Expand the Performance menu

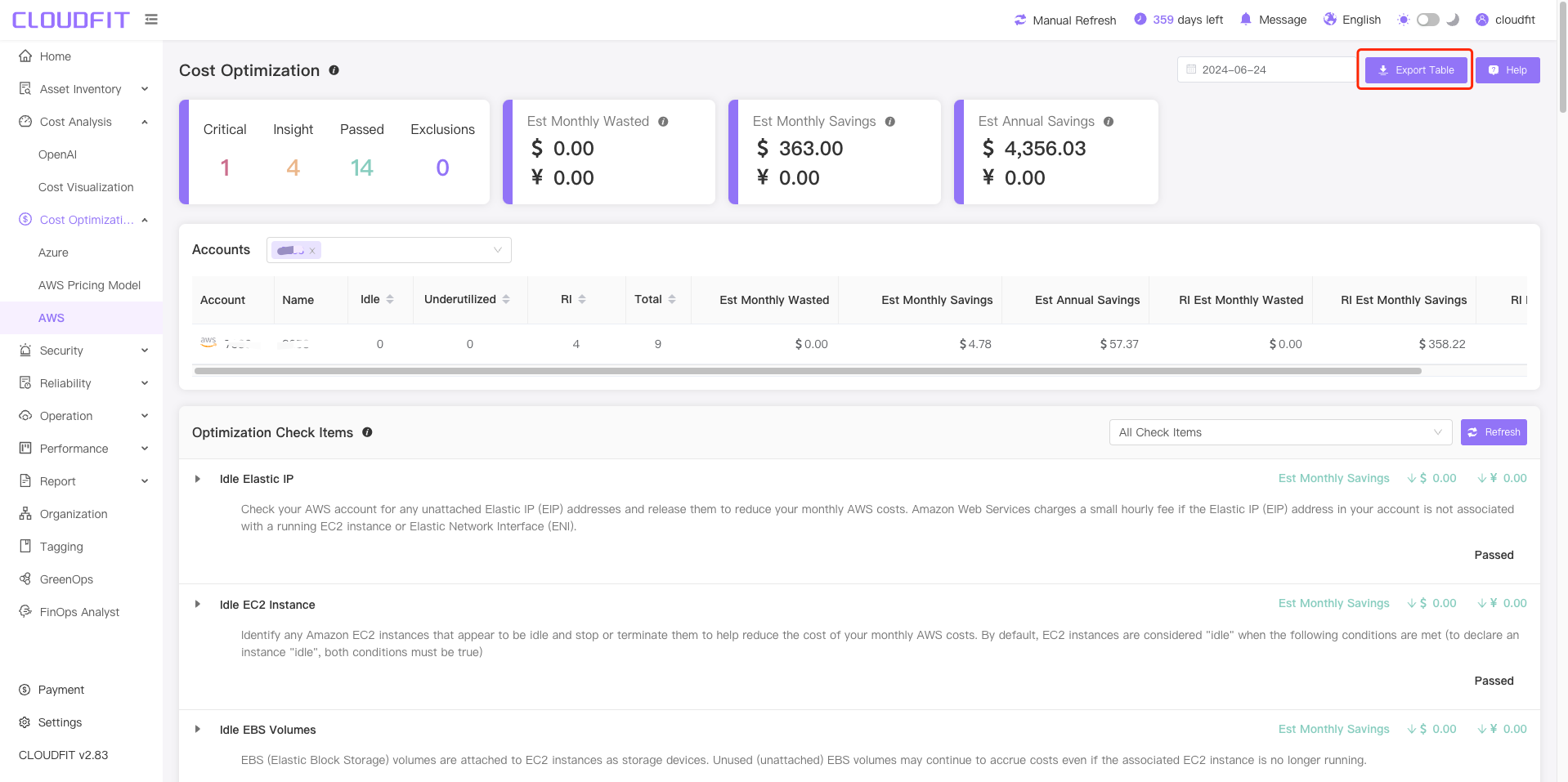pos(145,449)
